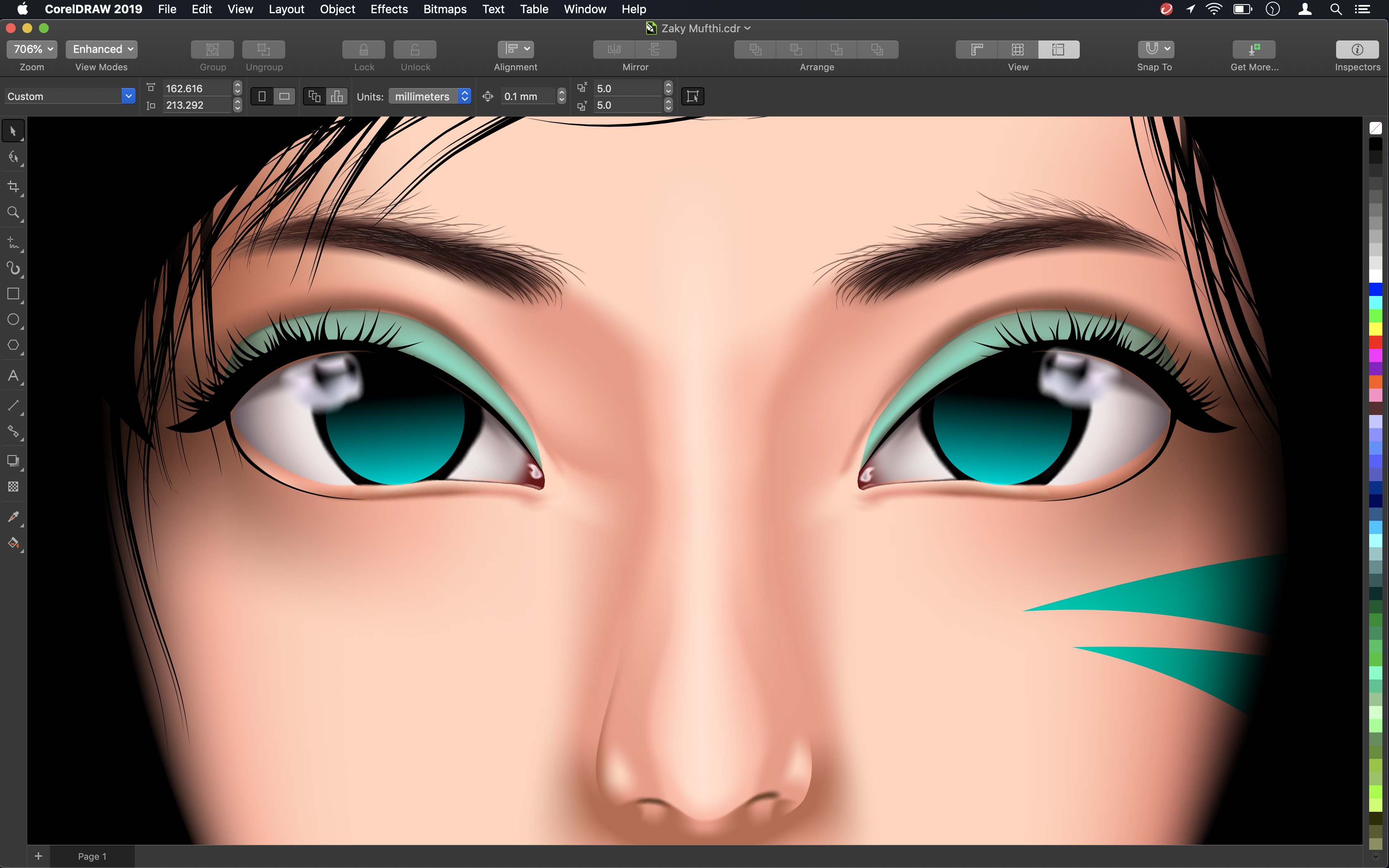Select the Fill tool in sidebar

click(x=14, y=544)
